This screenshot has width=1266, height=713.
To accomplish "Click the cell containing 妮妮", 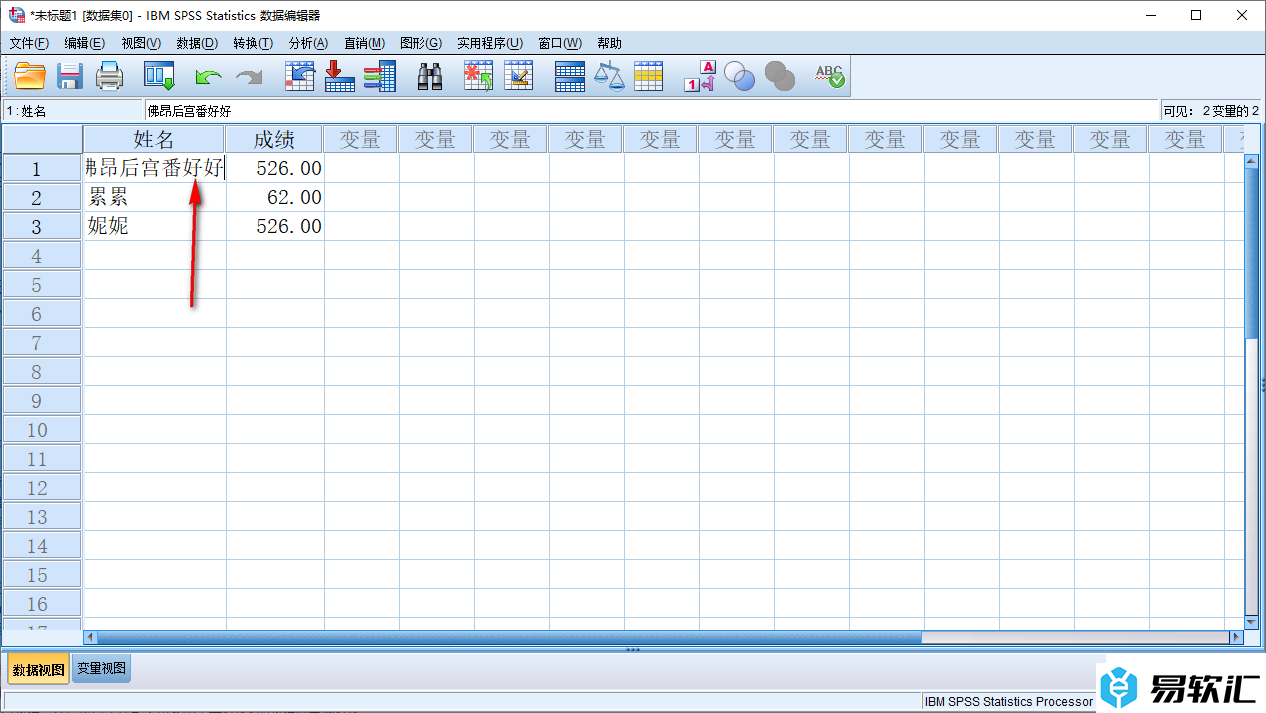I will (x=155, y=226).
